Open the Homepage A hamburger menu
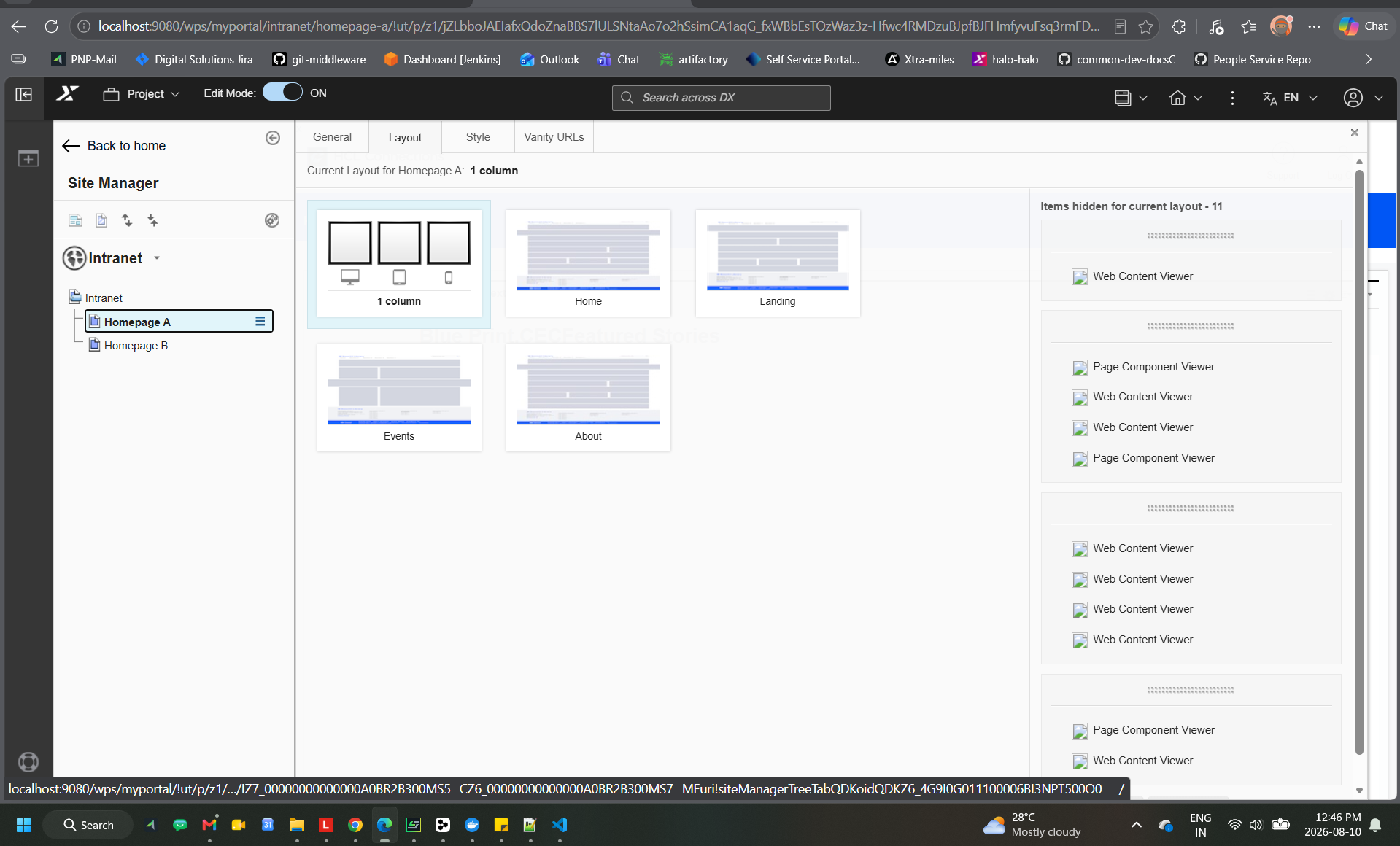The height and width of the screenshot is (846, 1400). point(260,322)
